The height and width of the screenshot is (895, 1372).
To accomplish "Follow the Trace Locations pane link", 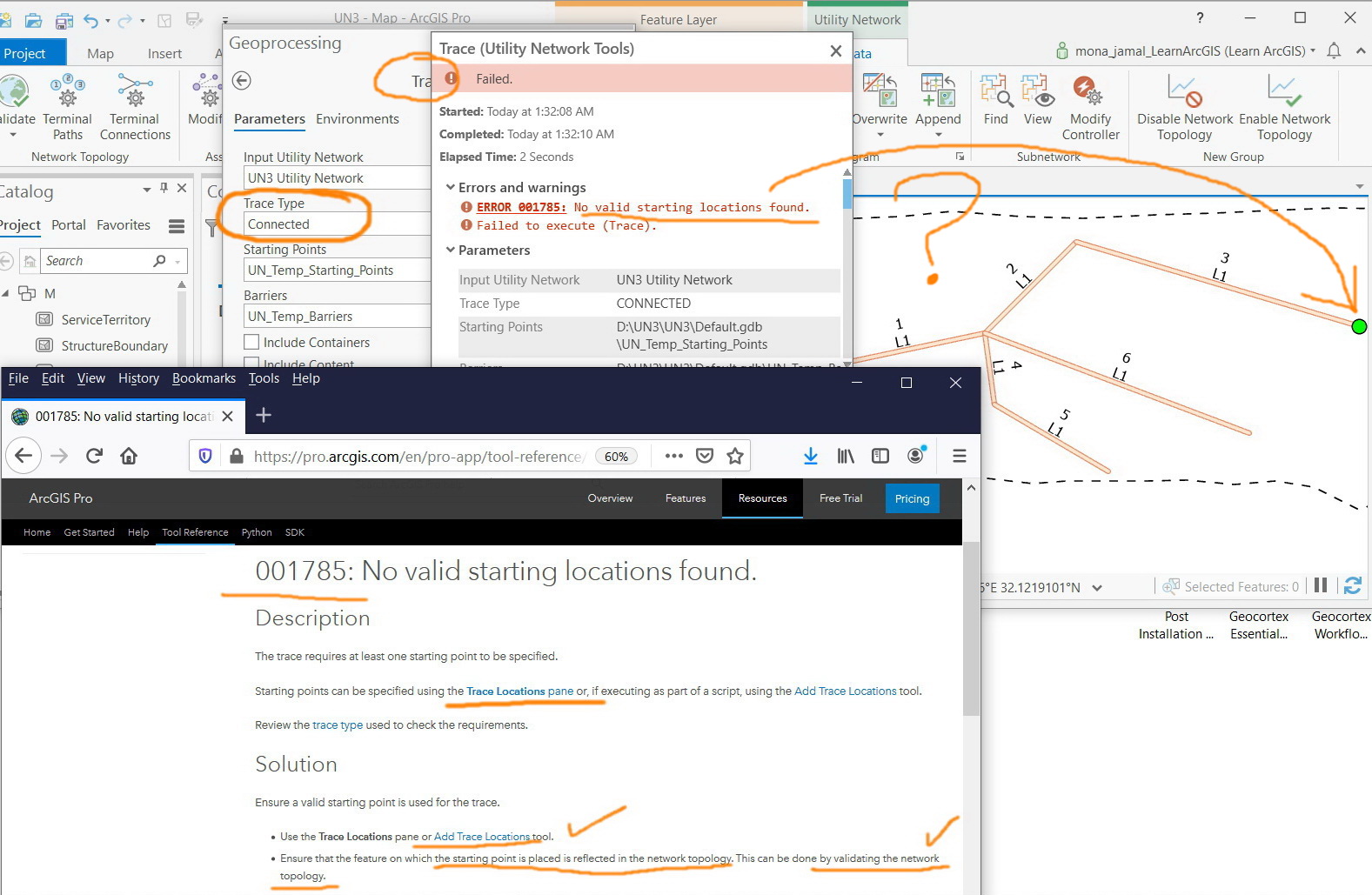I will tap(520, 691).
